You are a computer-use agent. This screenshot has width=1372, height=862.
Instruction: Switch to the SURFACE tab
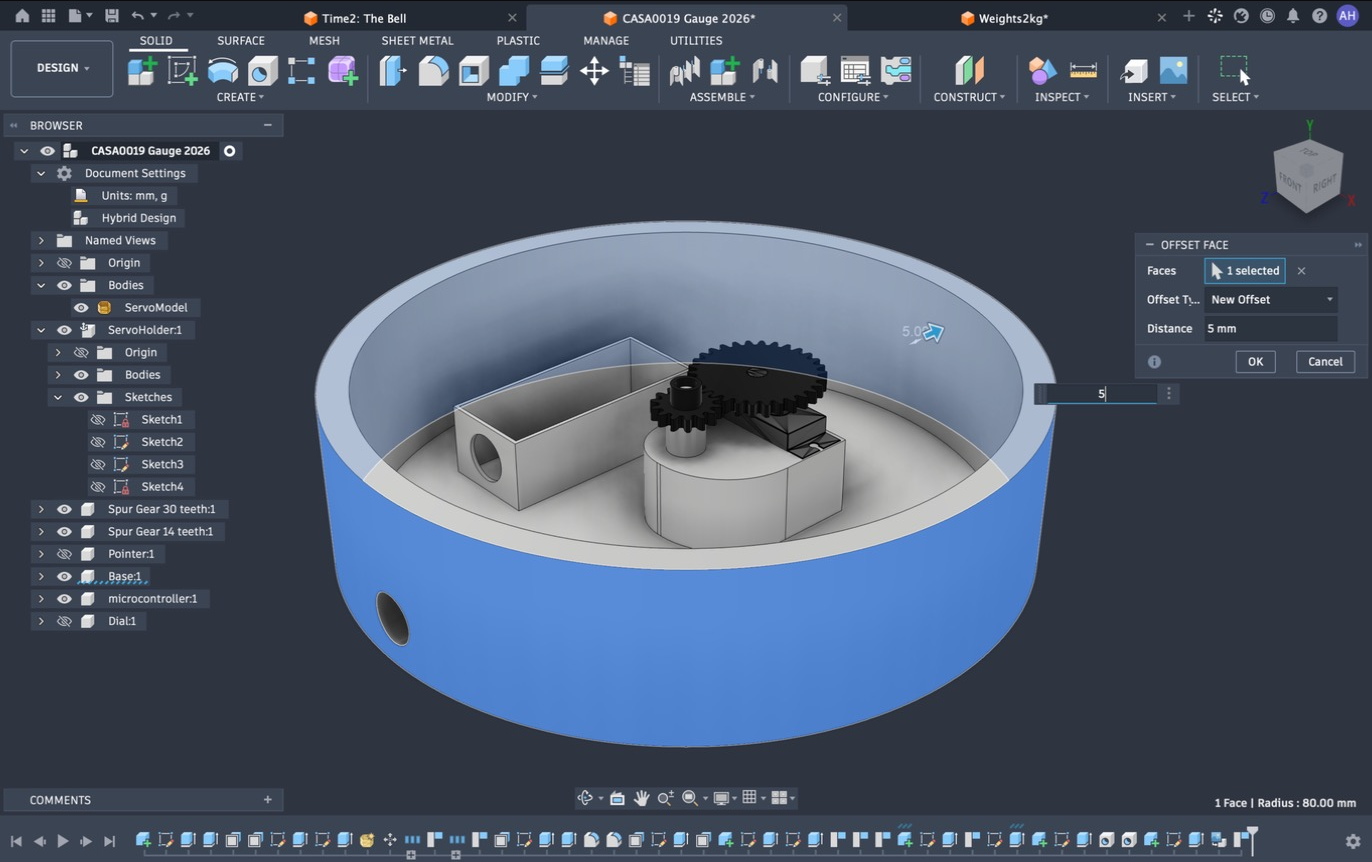pyautogui.click(x=241, y=40)
